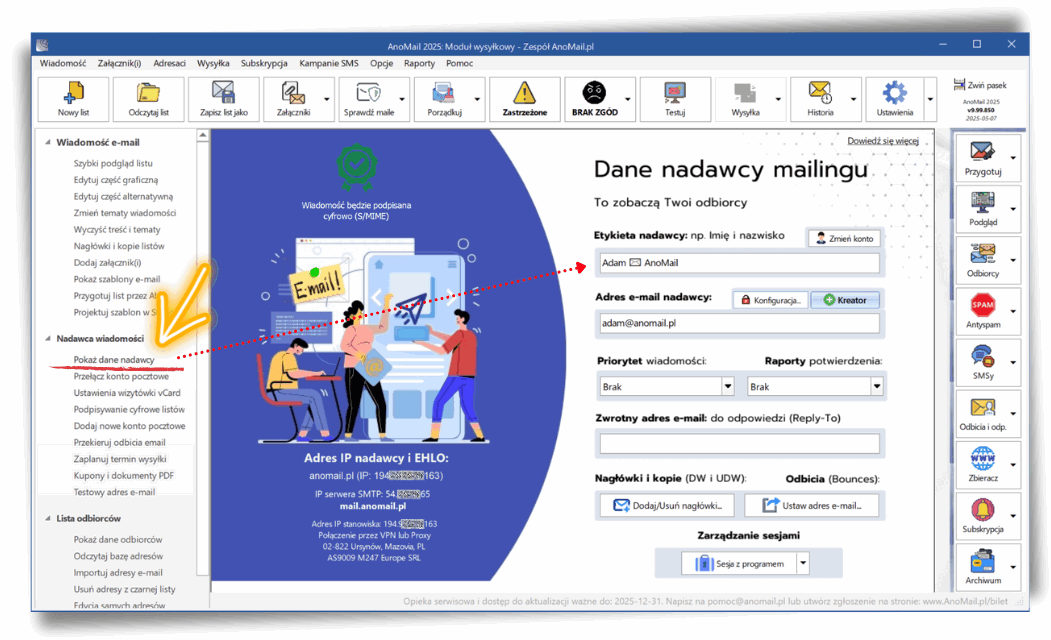Viewport: 1051px width, 640px height.
Task: Click the Ustaw adres e-mail... button
Action: click(812, 505)
